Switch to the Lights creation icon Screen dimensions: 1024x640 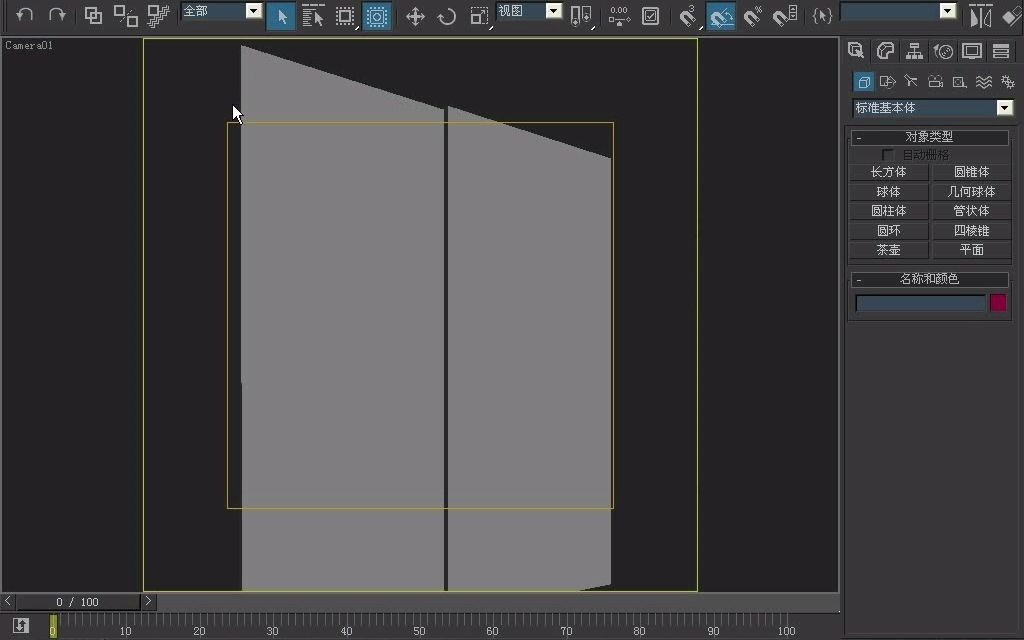(912, 81)
